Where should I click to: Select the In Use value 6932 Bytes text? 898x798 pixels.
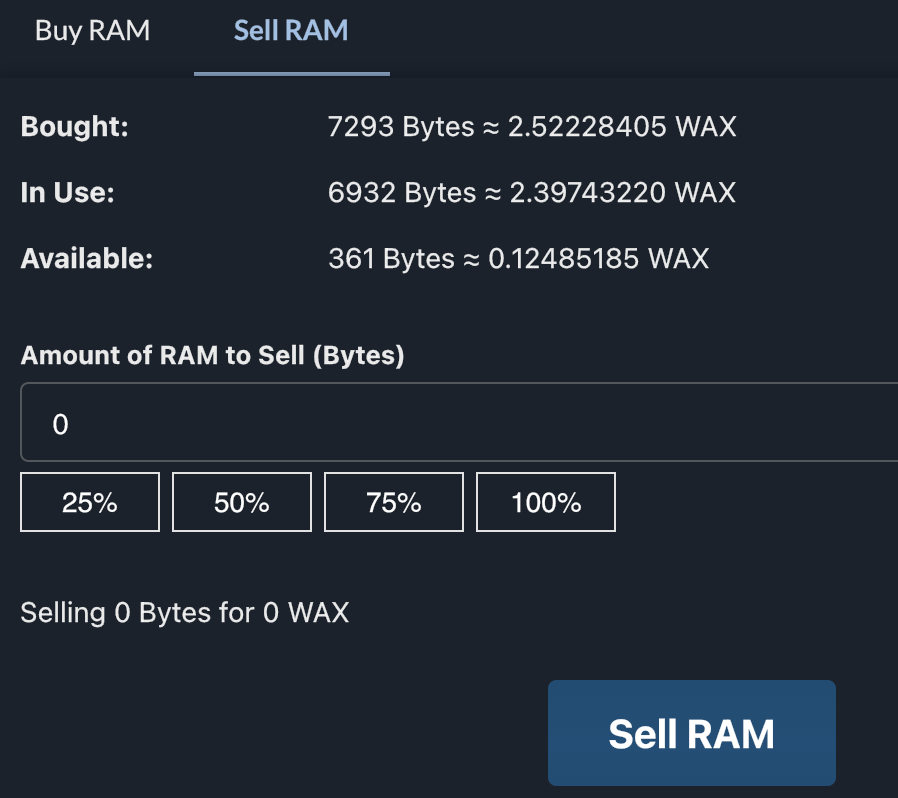click(402, 192)
